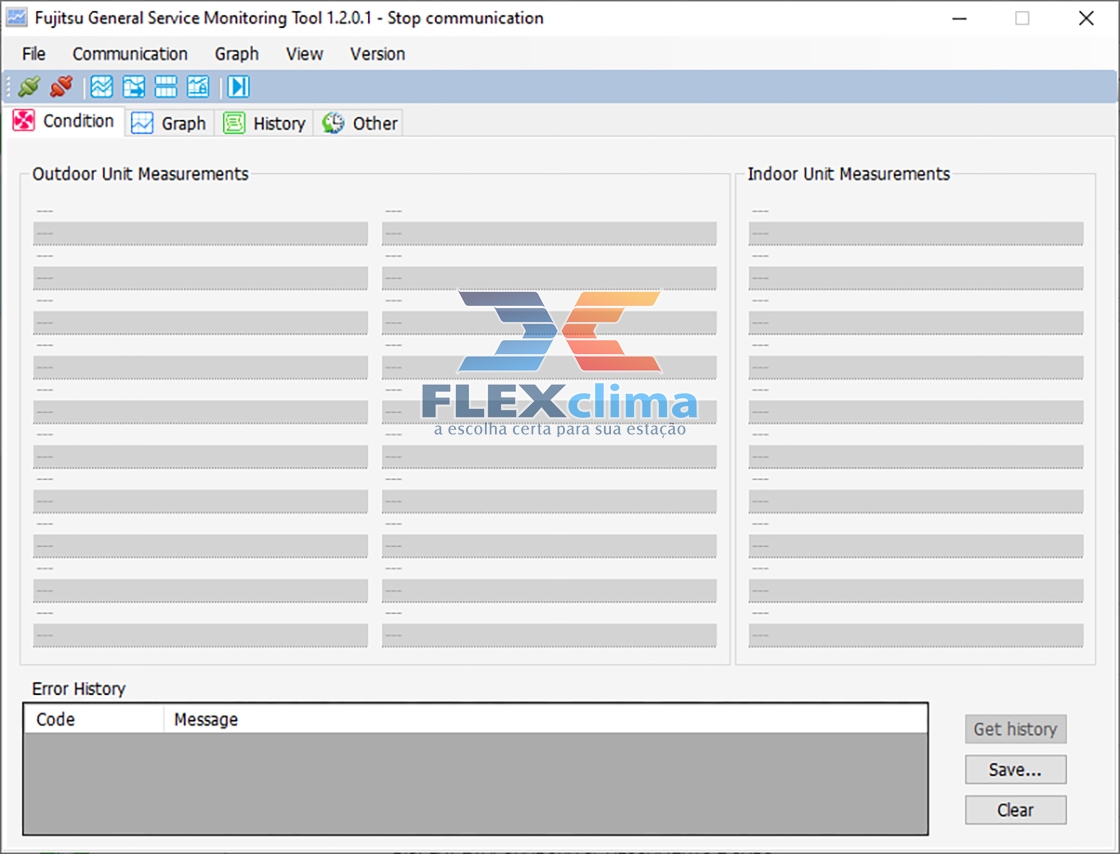Click the graph with arrow toolbar icon
This screenshot has width=1120, height=854.
pyautogui.click(x=134, y=86)
